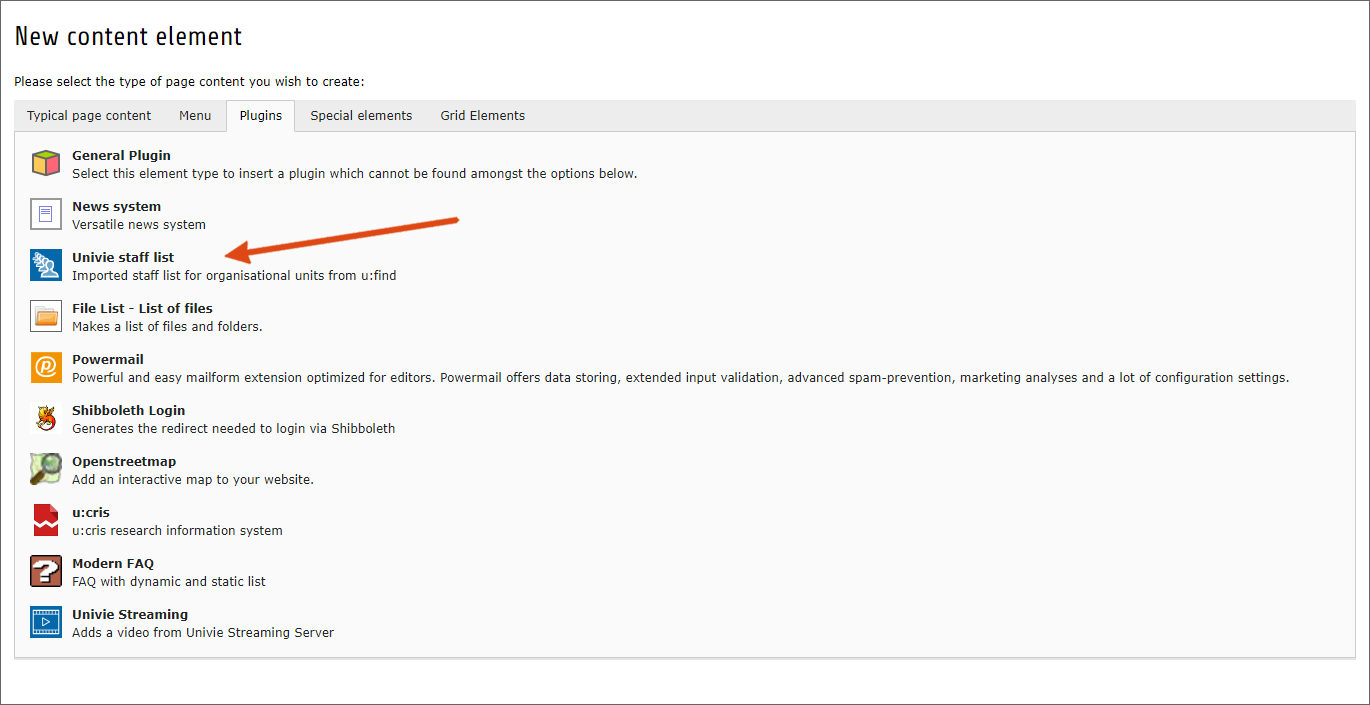Click the text 'Makes a list of files and folders.'

pyautogui.click(x=167, y=327)
